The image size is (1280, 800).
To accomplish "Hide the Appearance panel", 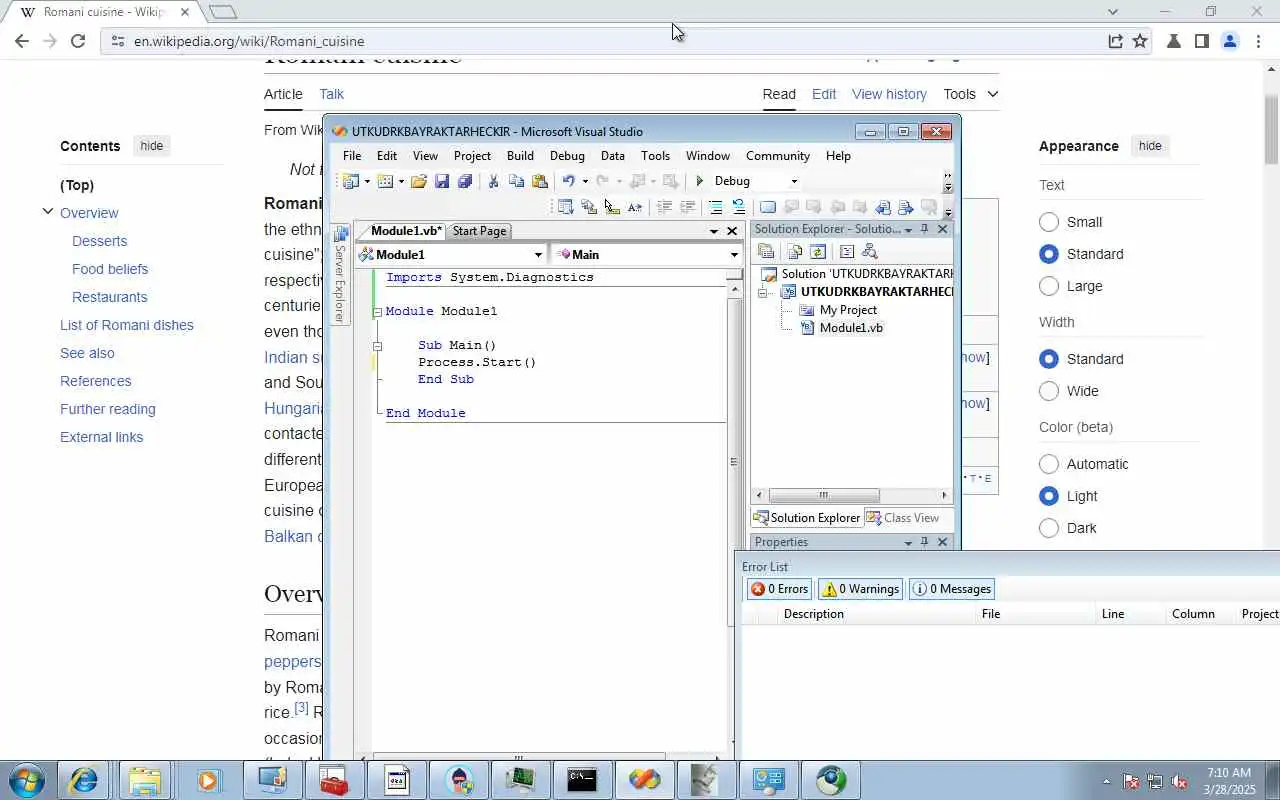I will [1150, 146].
